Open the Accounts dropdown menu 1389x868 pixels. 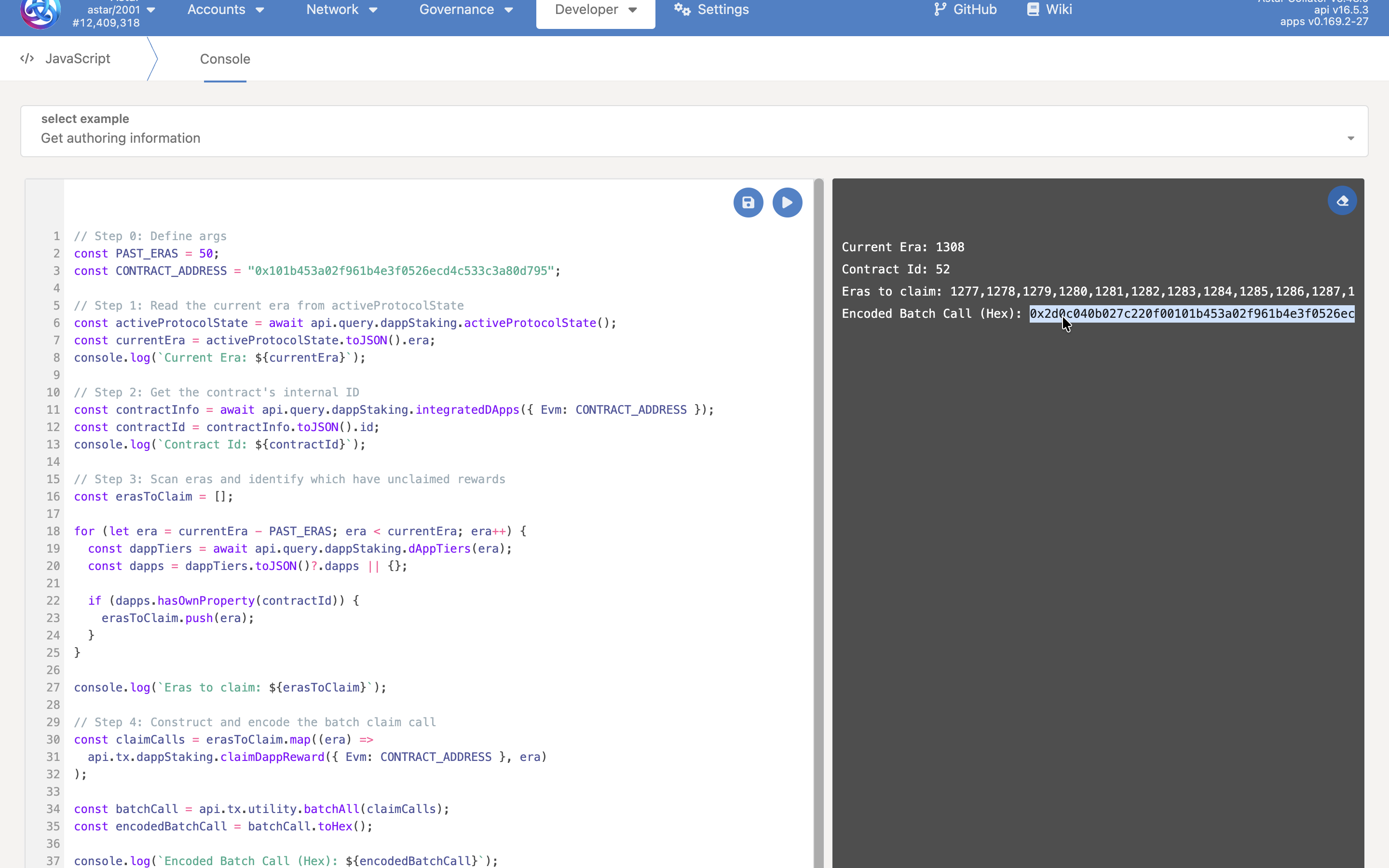[226, 10]
